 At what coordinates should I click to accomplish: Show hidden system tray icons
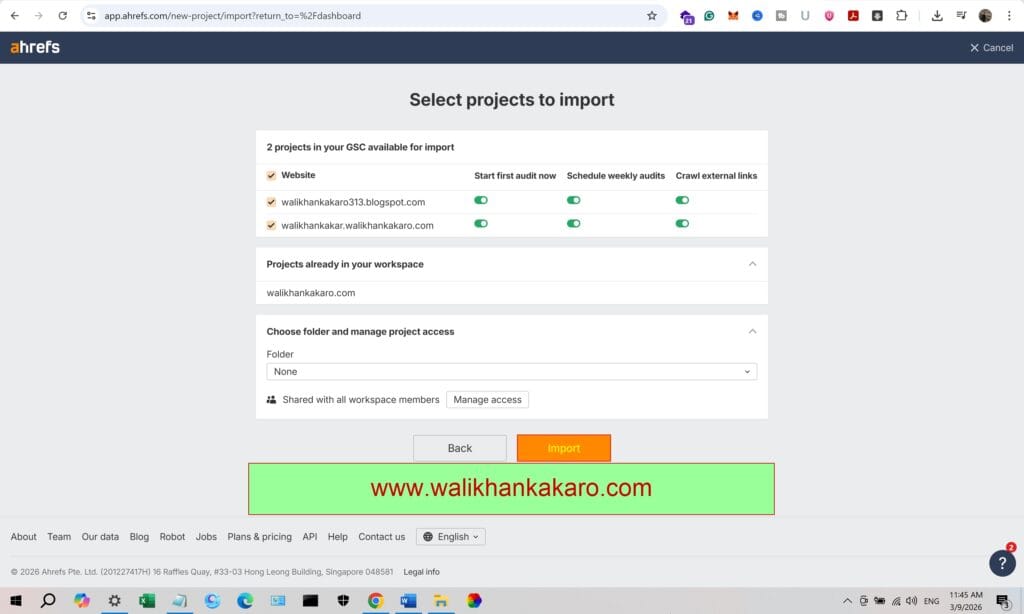(x=847, y=601)
